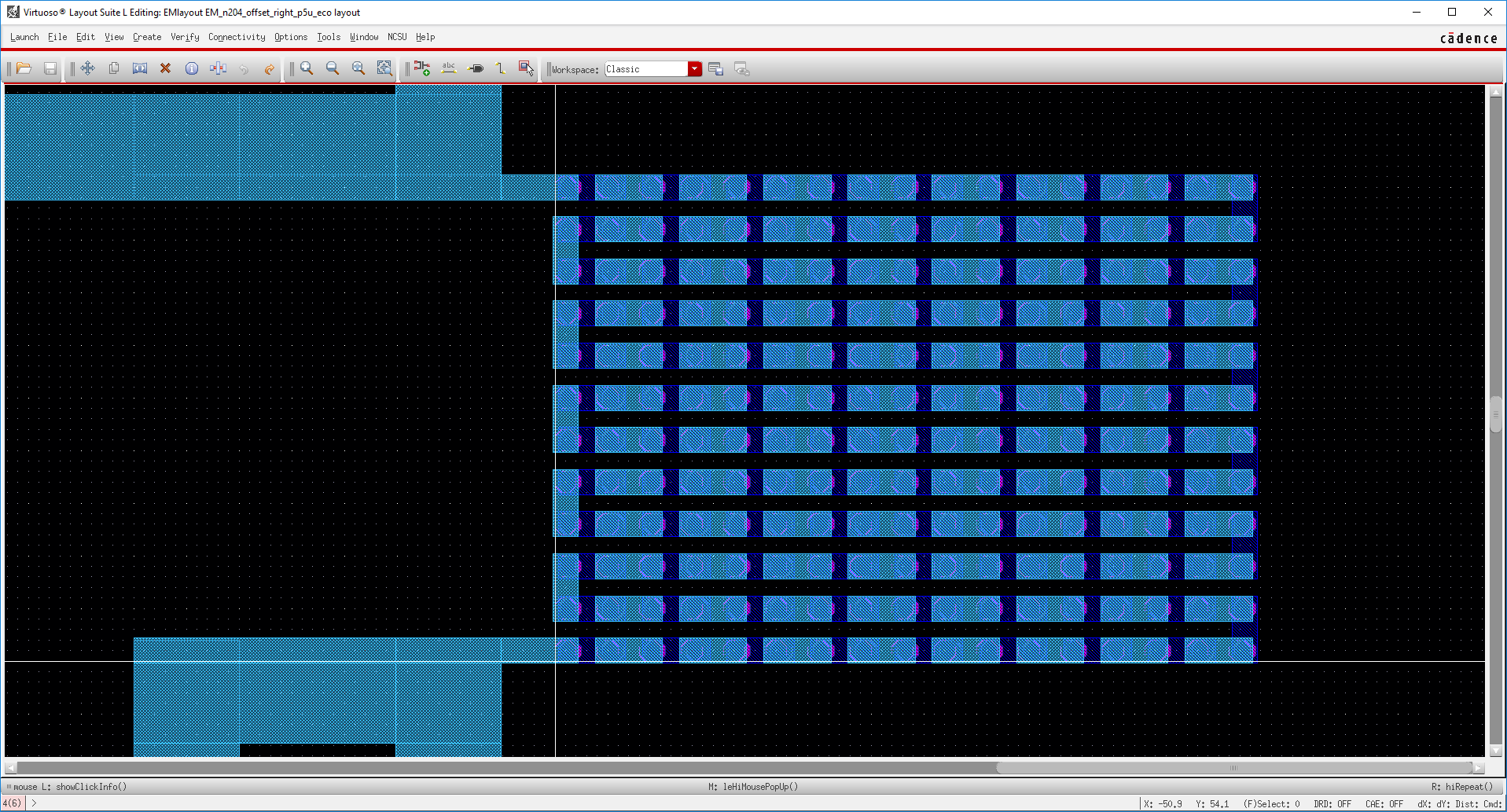Select the Move tool icon

coord(87,69)
